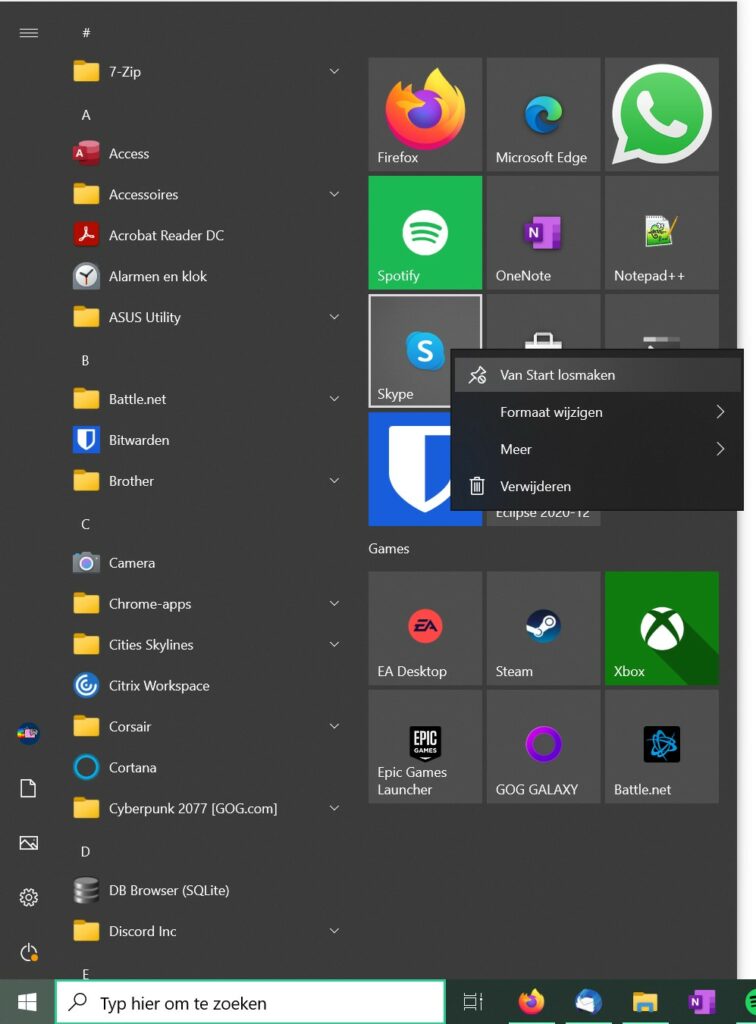Launch the Epic Games Launcher tile
Screen dimensions: 756x1024
(425, 746)
